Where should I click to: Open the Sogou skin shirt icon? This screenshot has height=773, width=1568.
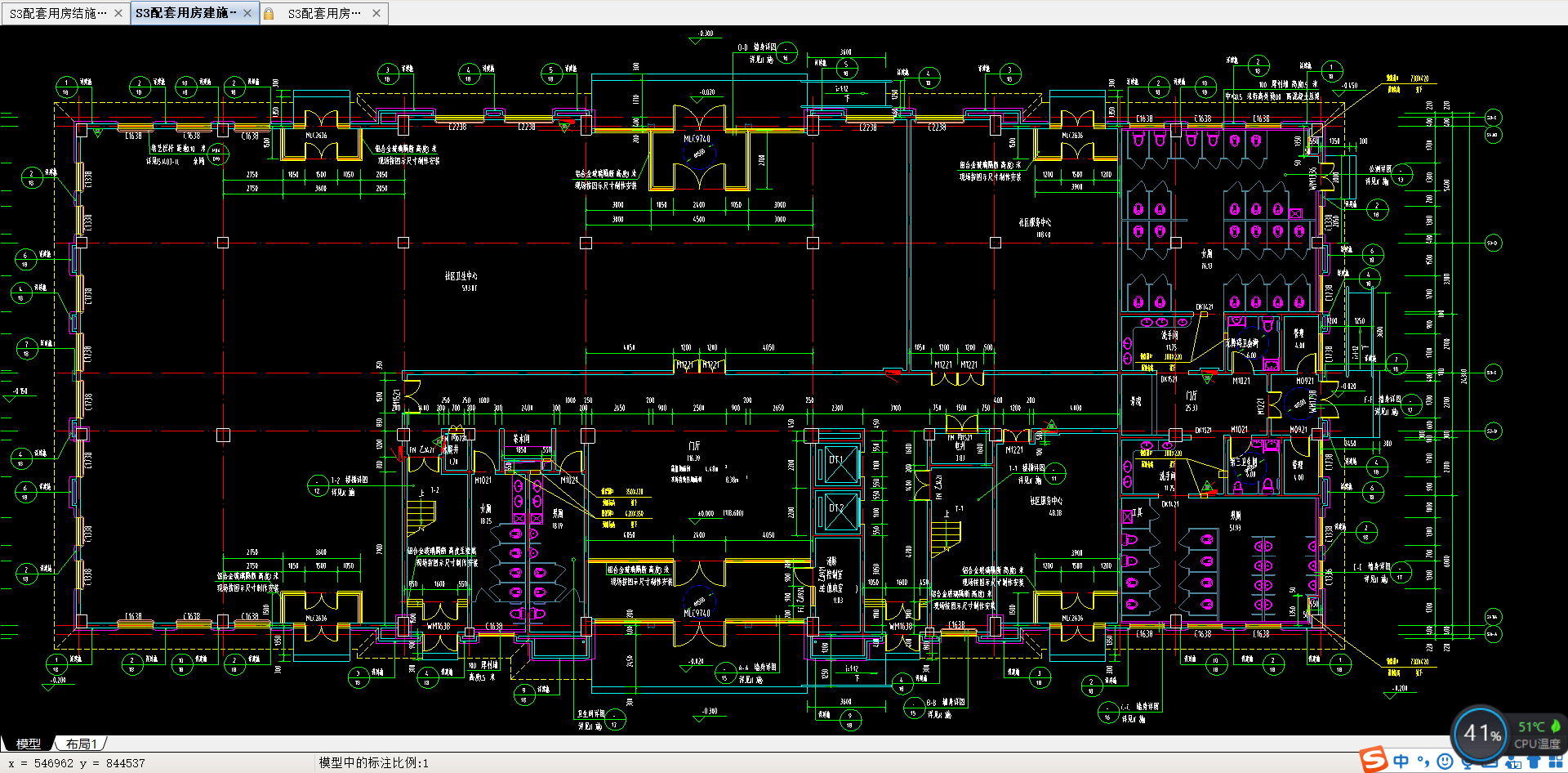click(1535, 762)
